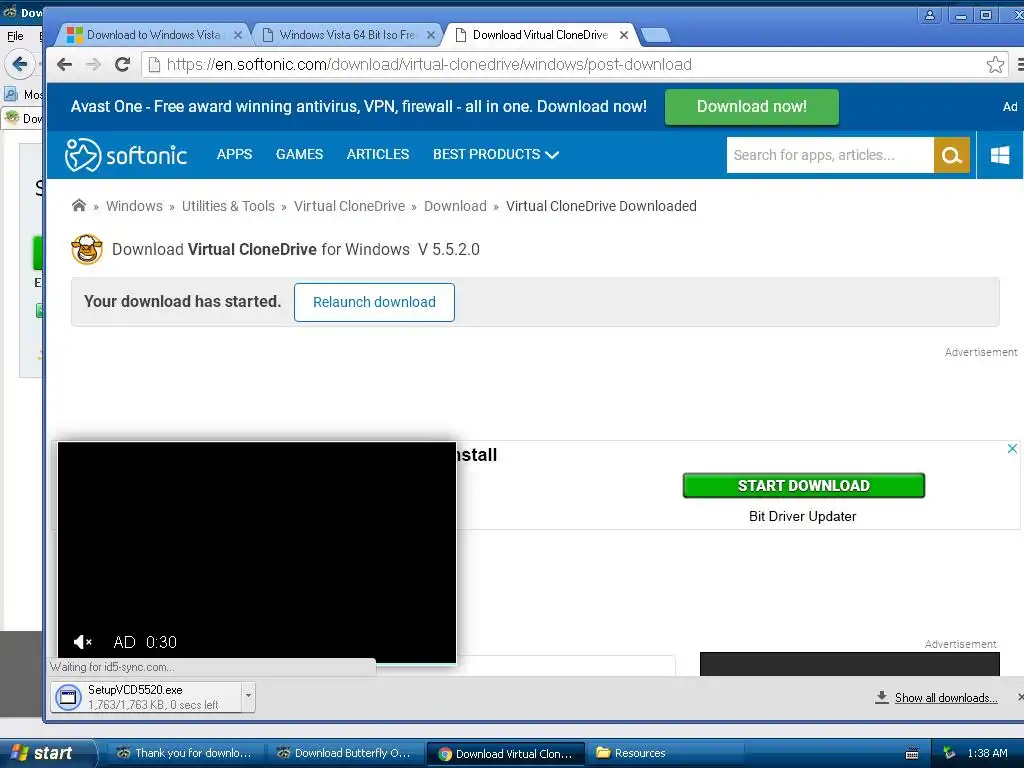Image resolution: width=1024 pixels, height=768 pixels.
Task: Unmute the video ad speaker icon
Action: [x=82, y=642]
